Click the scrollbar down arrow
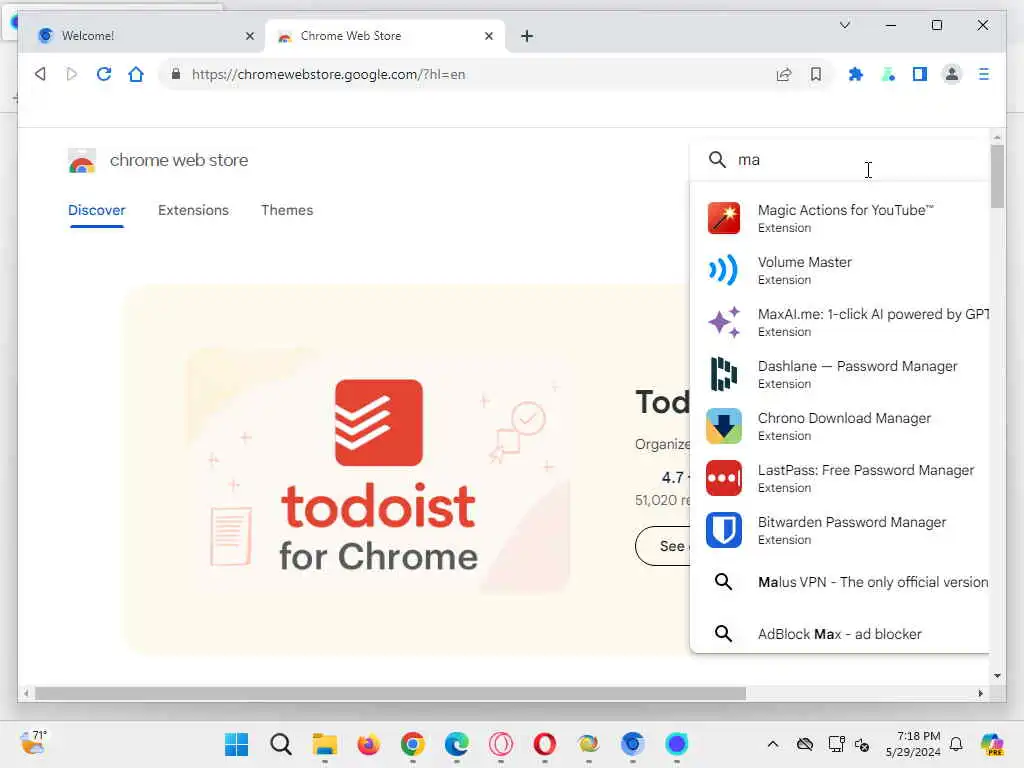 997,675
